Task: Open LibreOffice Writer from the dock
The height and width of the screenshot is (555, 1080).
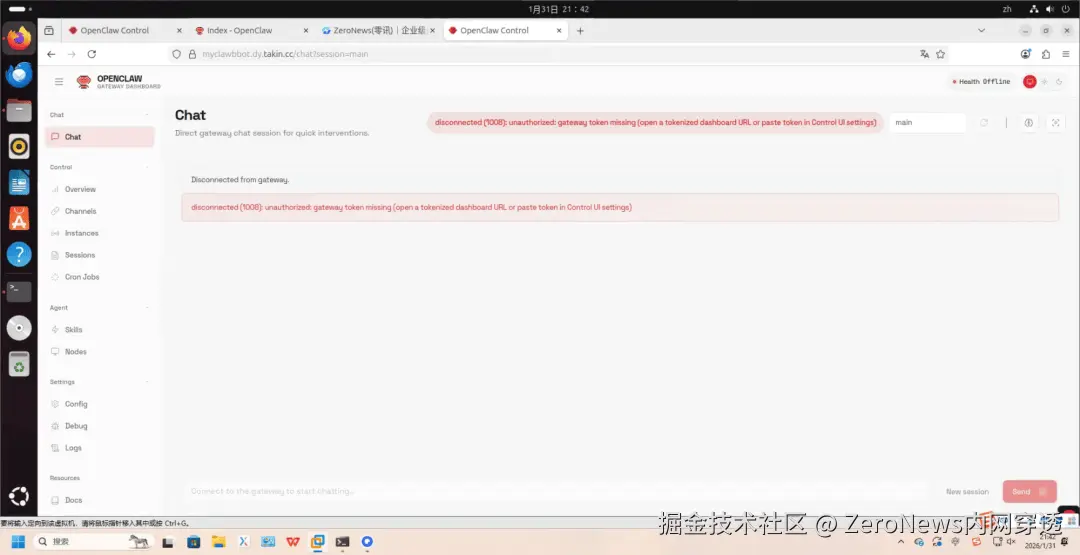Action: coord(19,182)
